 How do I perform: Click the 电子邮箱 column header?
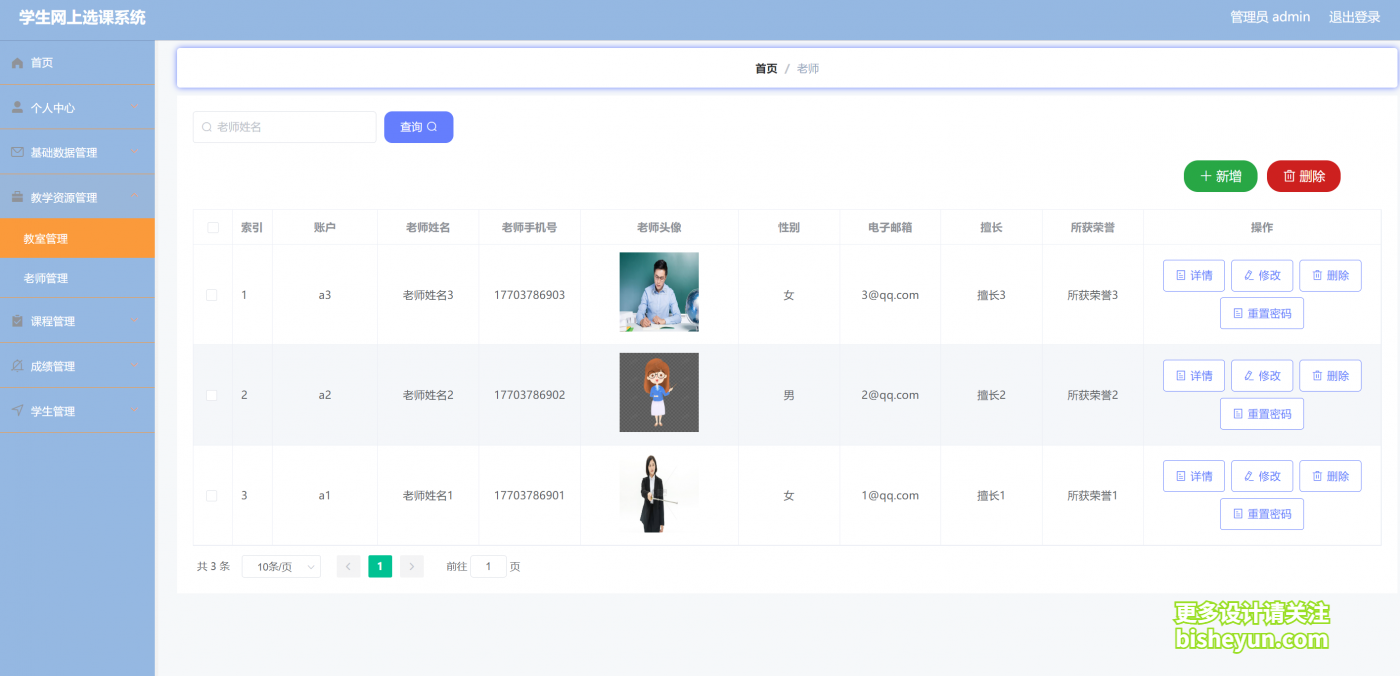890,228
